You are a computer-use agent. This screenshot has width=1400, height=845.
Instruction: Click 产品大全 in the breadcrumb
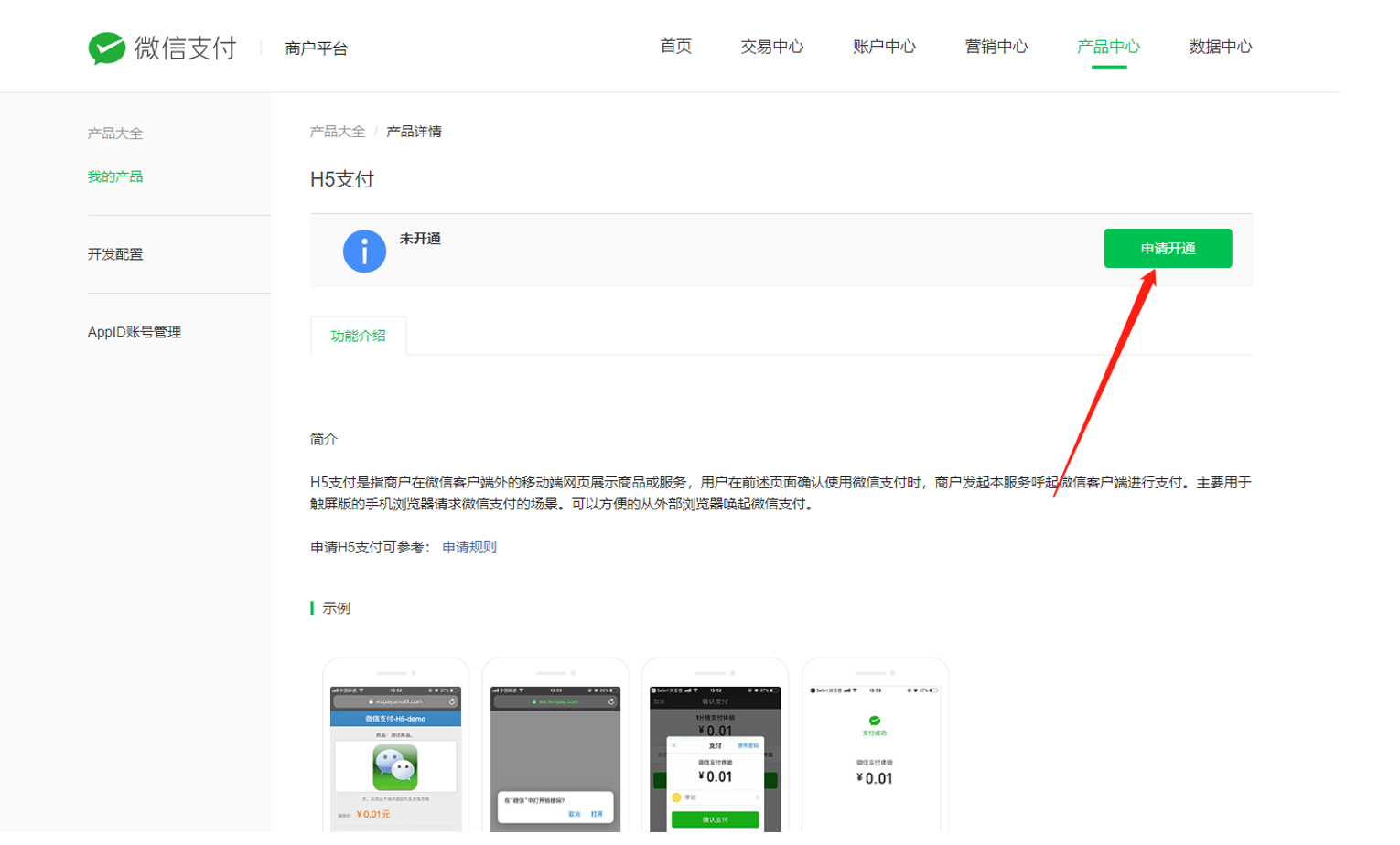point(337,132)
